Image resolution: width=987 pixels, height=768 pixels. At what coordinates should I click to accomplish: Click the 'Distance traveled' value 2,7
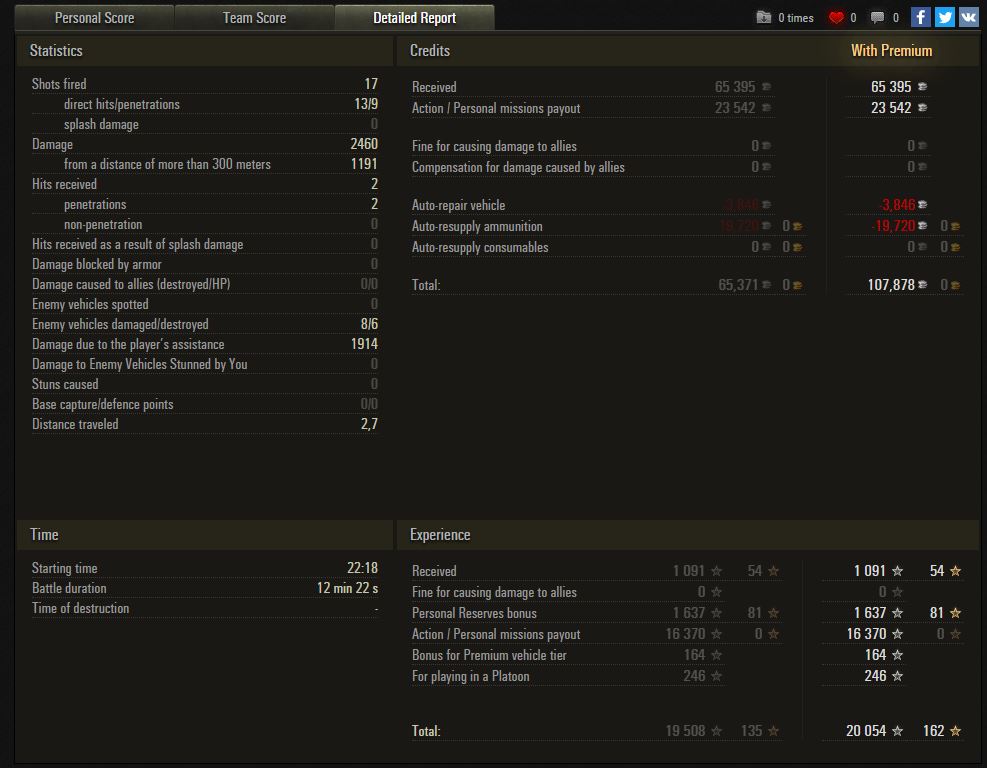[369, 424]
